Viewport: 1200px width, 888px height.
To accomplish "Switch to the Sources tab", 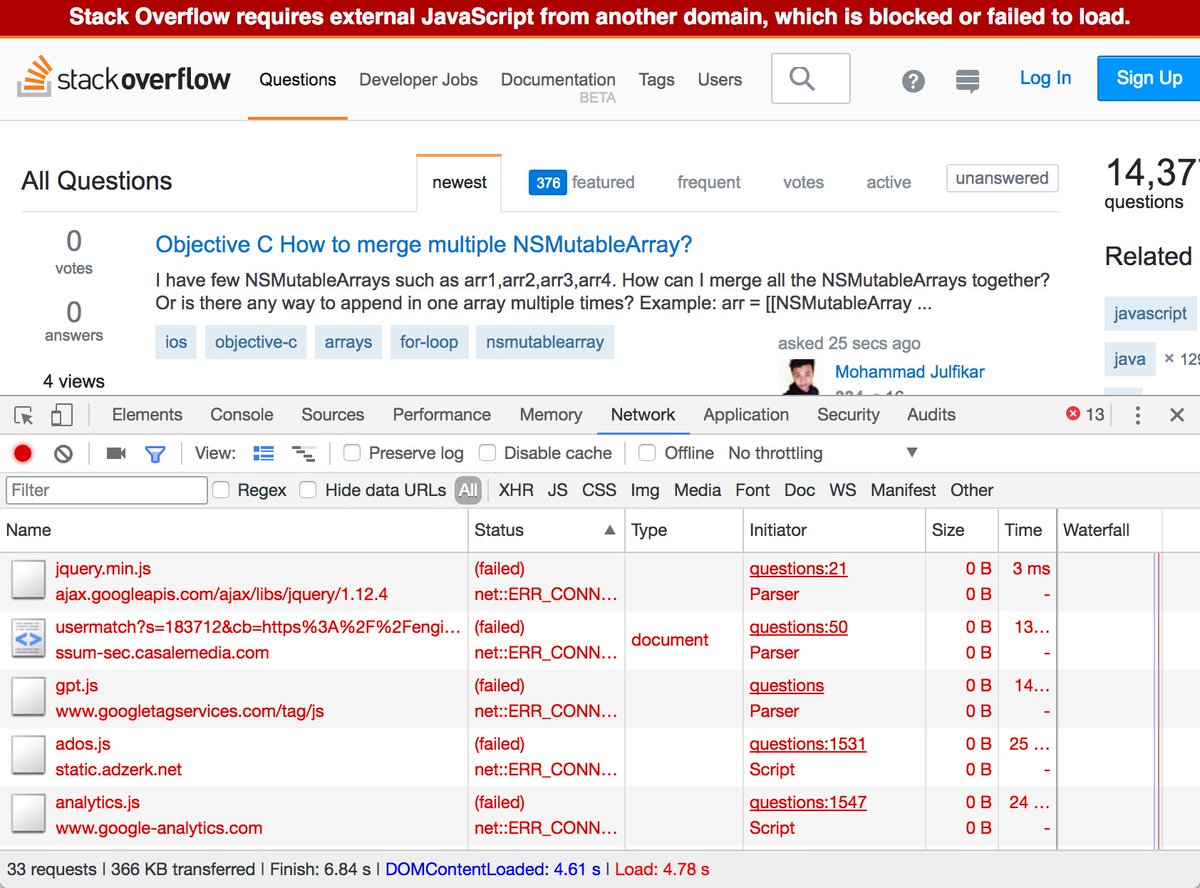I will [x=333, y=415].
